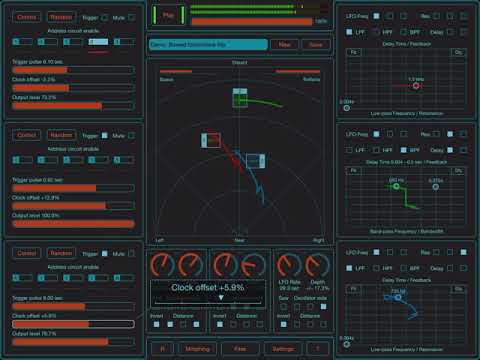Enable HPF in the top filter panel
The image size is (480, 360).
(x=376, y=32)
